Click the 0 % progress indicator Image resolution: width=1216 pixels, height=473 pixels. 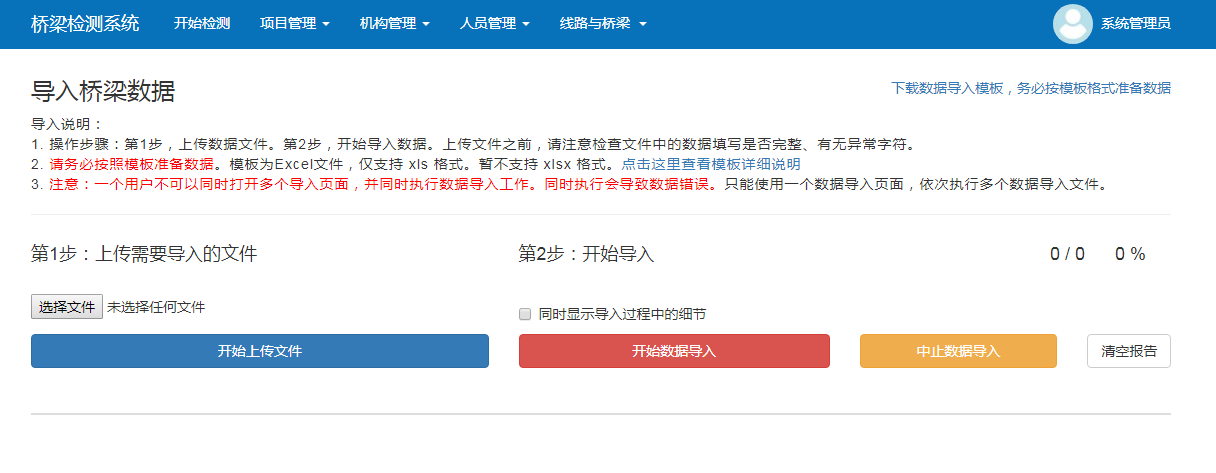point(1130,254)
